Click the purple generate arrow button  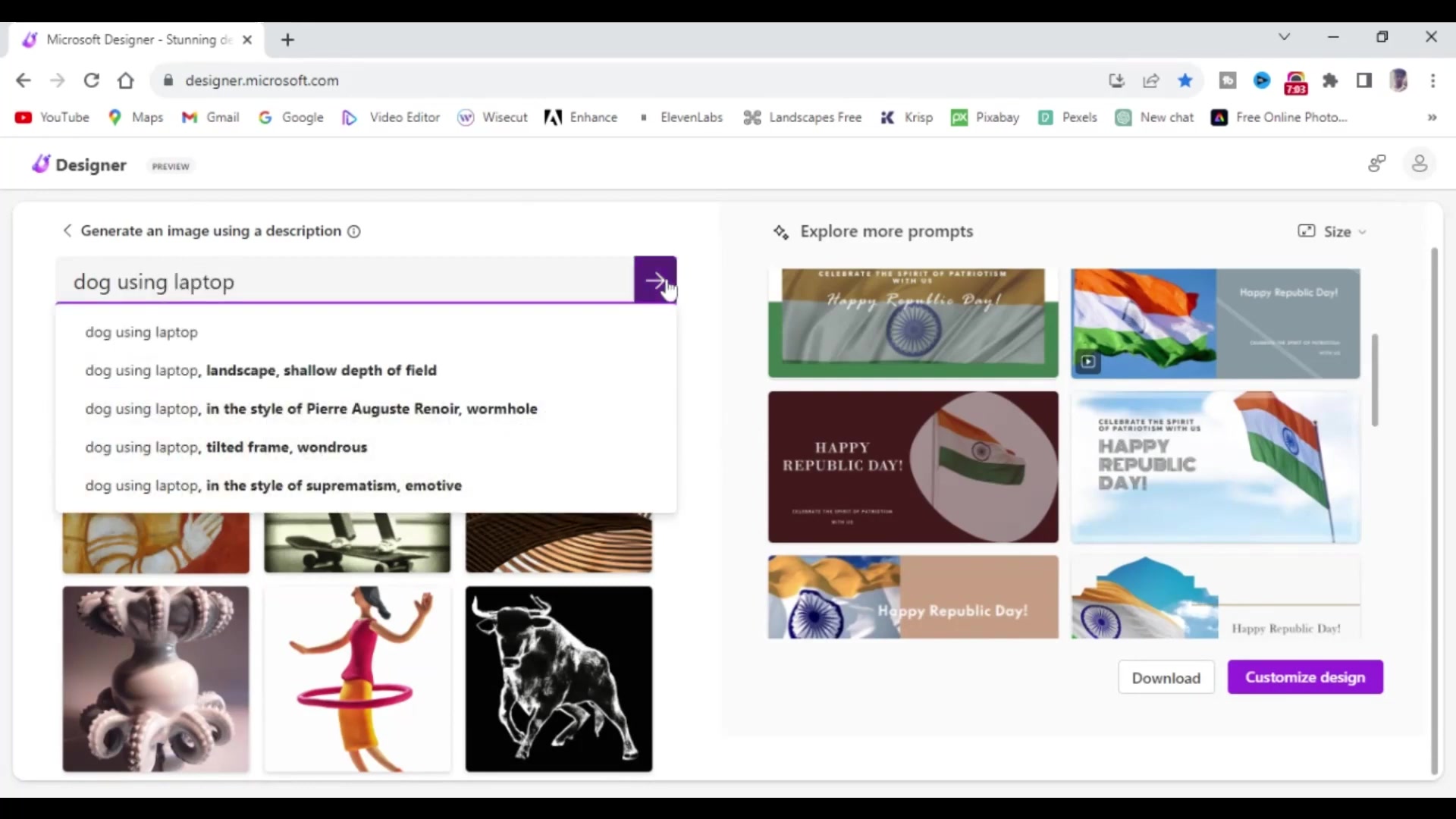click(x=655, y=281)
